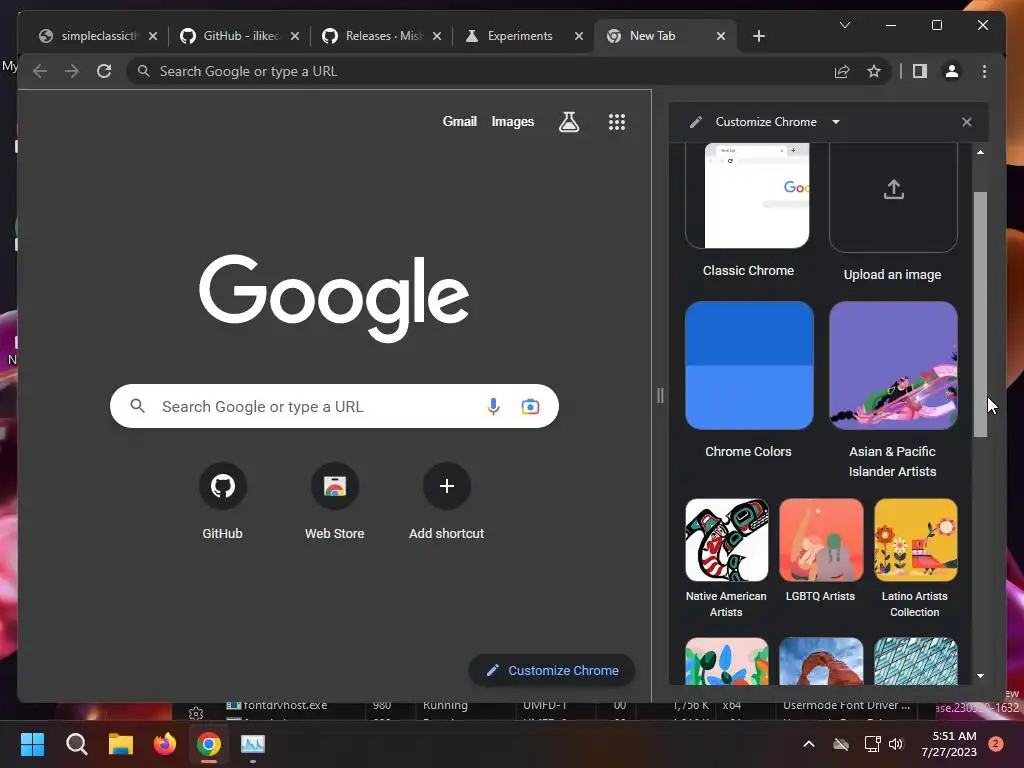1024x768 pixels.
Task: Share this page icon in address bar
Action: coord(842,71)
